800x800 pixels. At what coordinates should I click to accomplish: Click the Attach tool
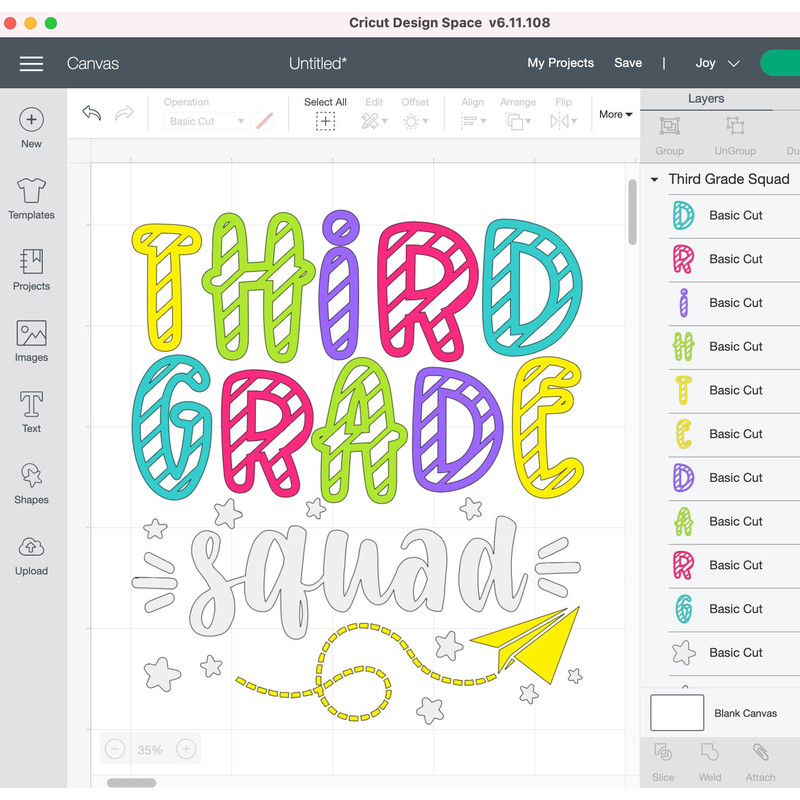(x=760, y=766)
